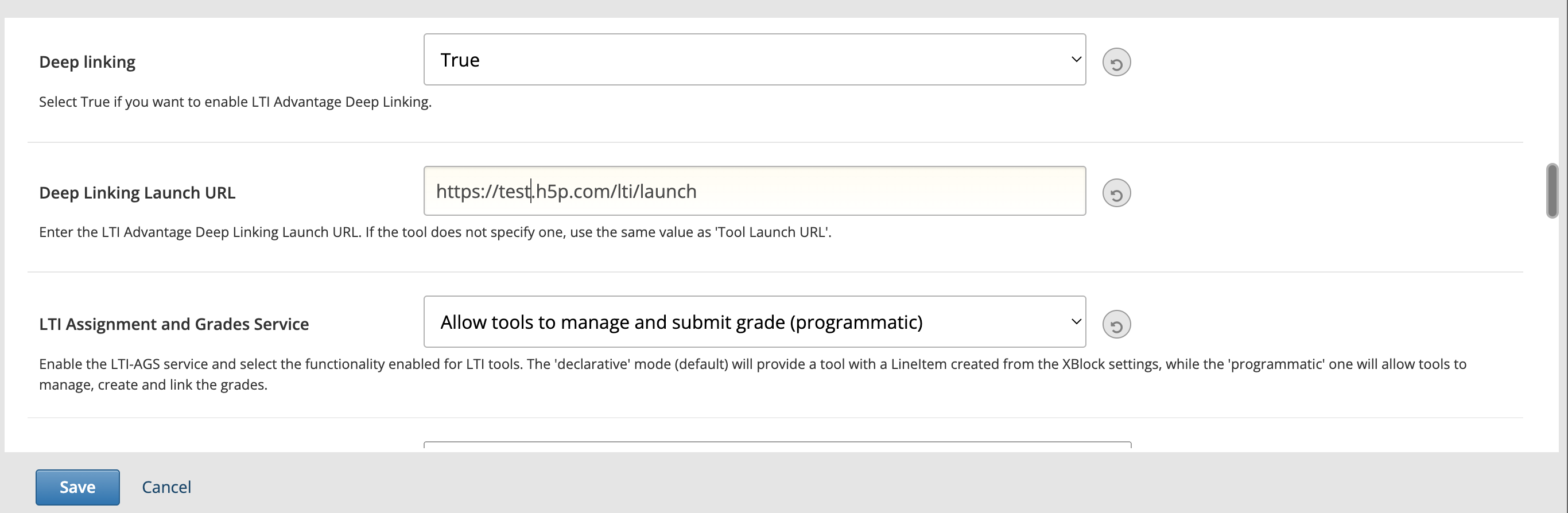Focus the Deep Linking Launch URL input field
The height and width of the screenshot is (513, 1568).
click(852, 191)
